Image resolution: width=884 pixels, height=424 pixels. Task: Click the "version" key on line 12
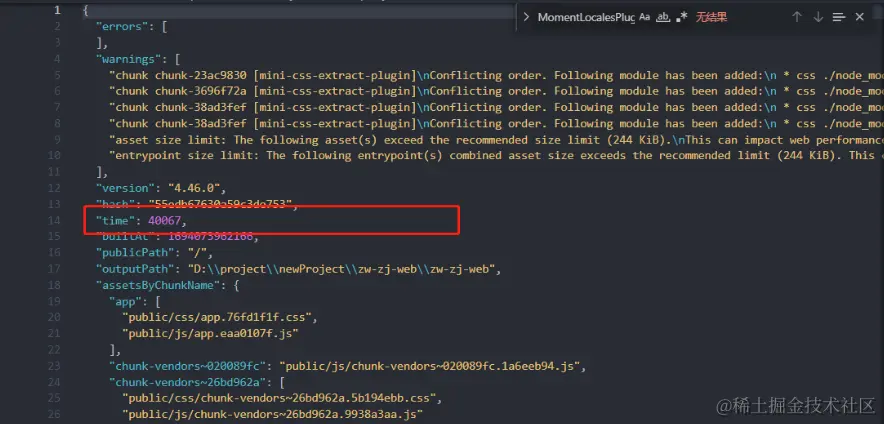coord(124,188)
